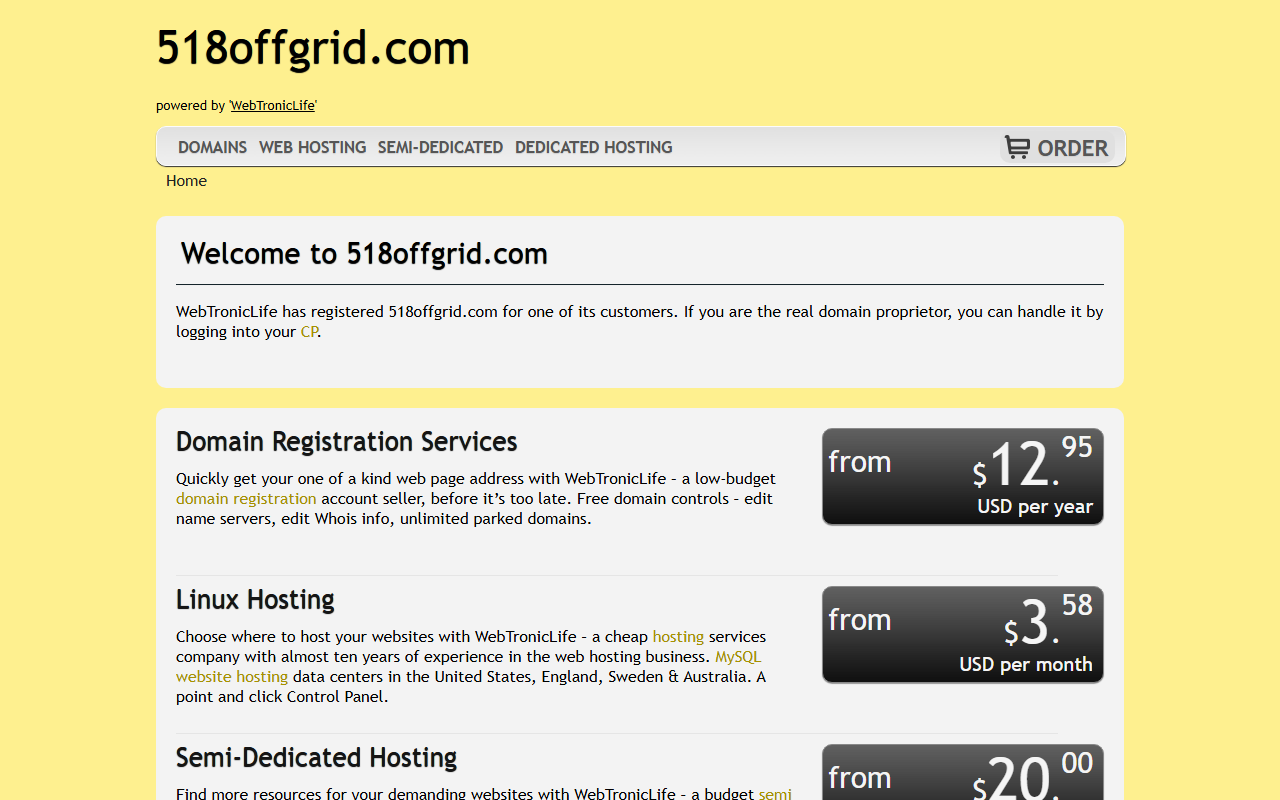1280x800 pixels.
Task: Click the $12.95 USD per year price box
Action: tap(963, 477)
